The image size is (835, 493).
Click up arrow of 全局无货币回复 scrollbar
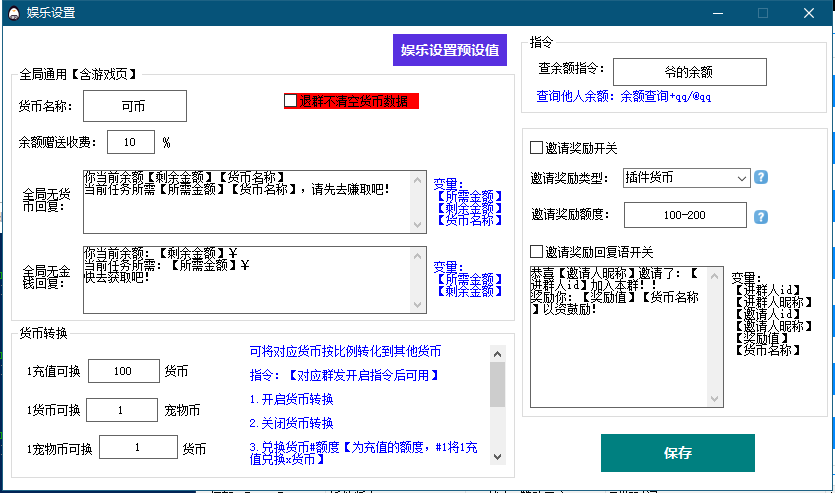418,180
